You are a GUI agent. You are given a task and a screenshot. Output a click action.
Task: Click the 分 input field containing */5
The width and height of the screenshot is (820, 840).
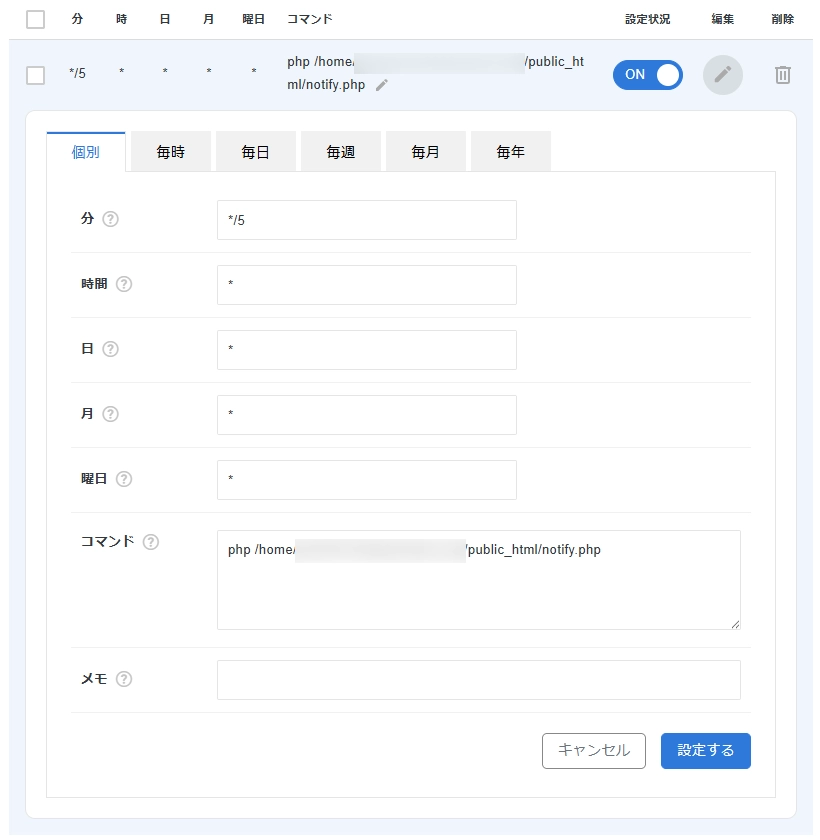[366, 220]
